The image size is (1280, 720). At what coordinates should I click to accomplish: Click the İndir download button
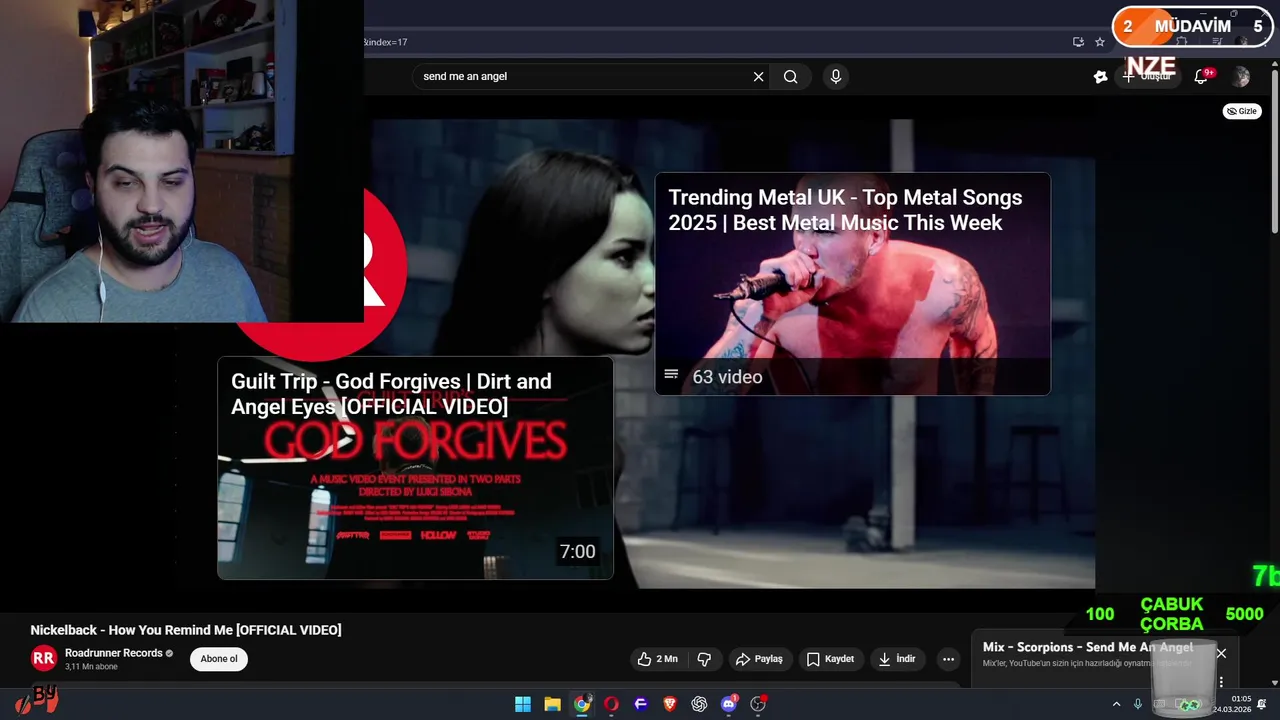pos(897,659)
